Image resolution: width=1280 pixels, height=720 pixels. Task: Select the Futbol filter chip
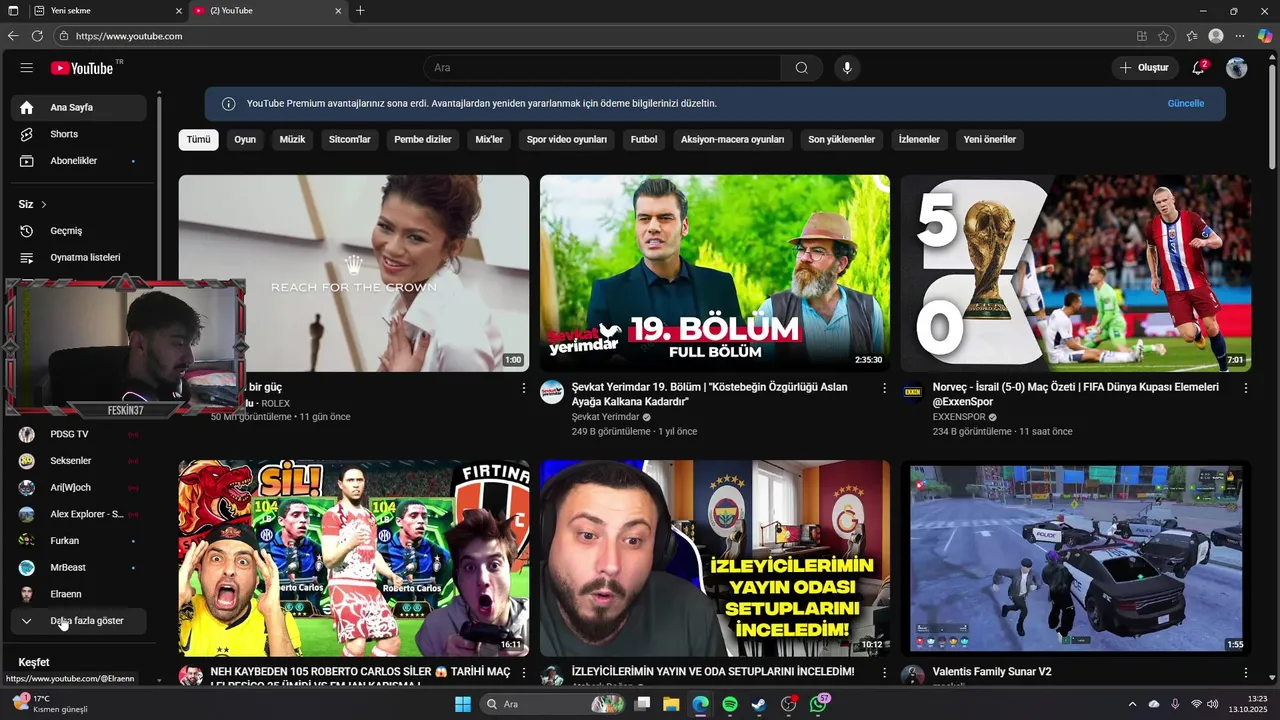coord(644,140)
